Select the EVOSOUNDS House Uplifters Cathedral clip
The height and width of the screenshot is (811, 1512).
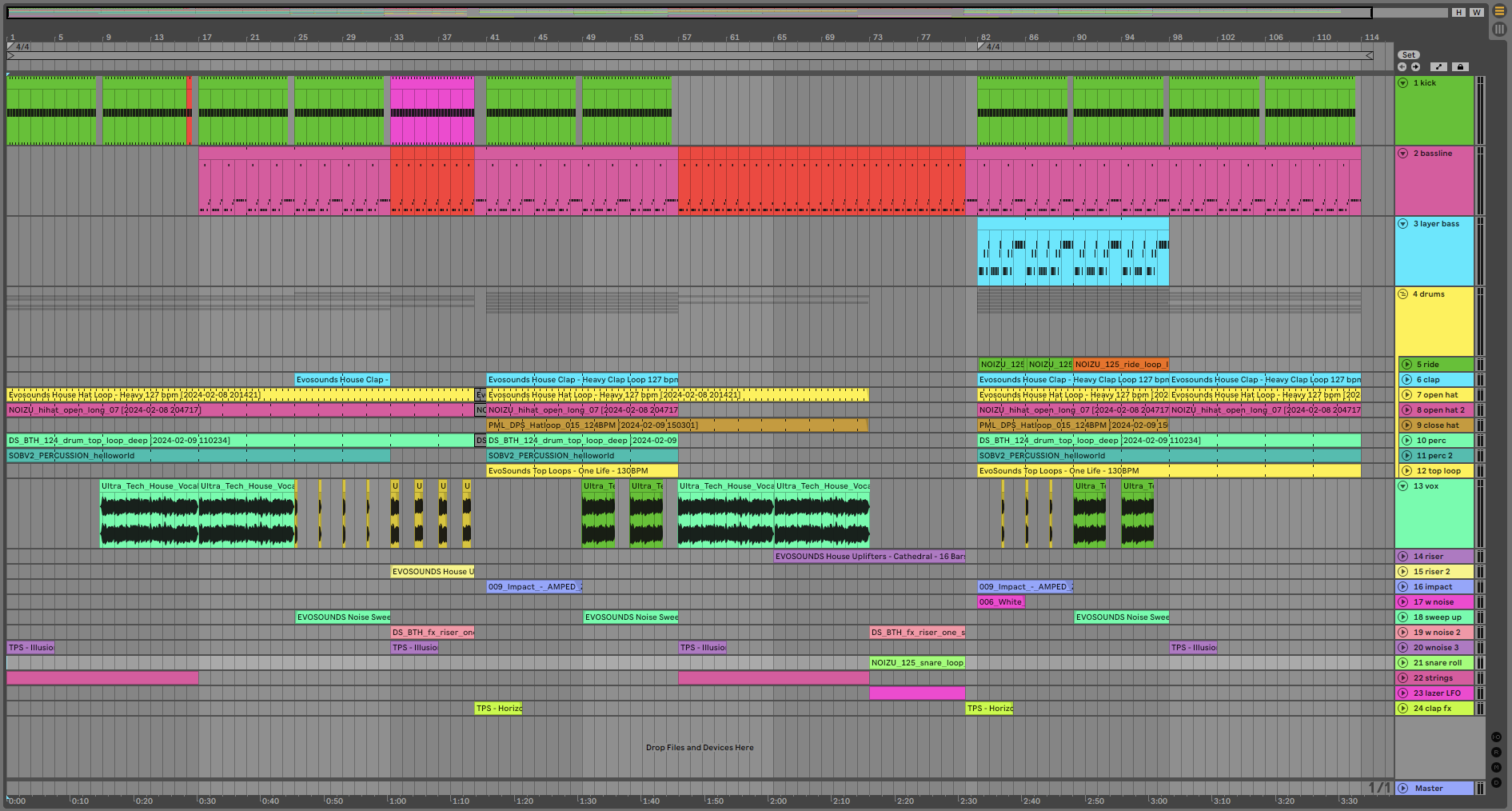point(870,557)
